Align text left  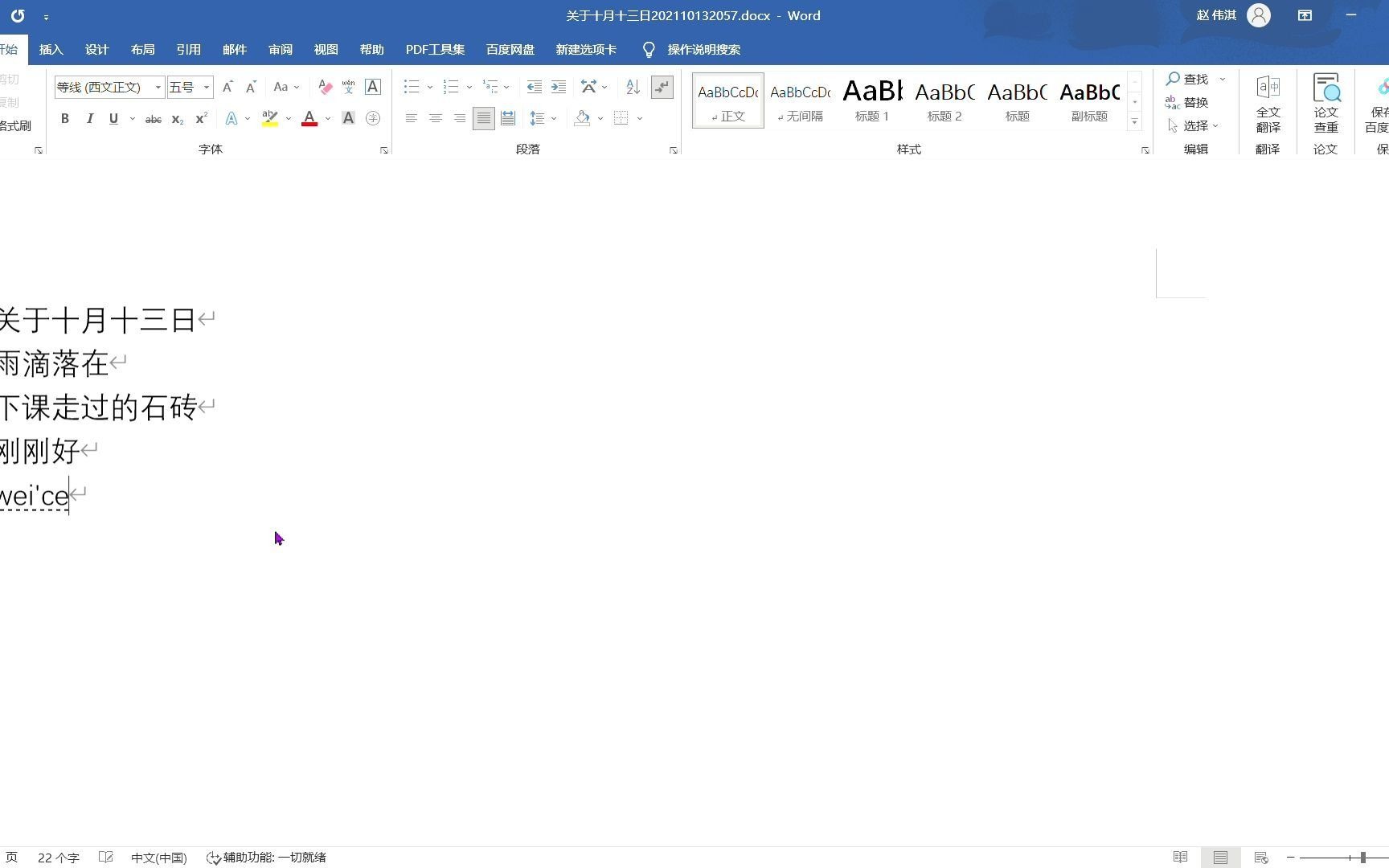tap(411, 118)
